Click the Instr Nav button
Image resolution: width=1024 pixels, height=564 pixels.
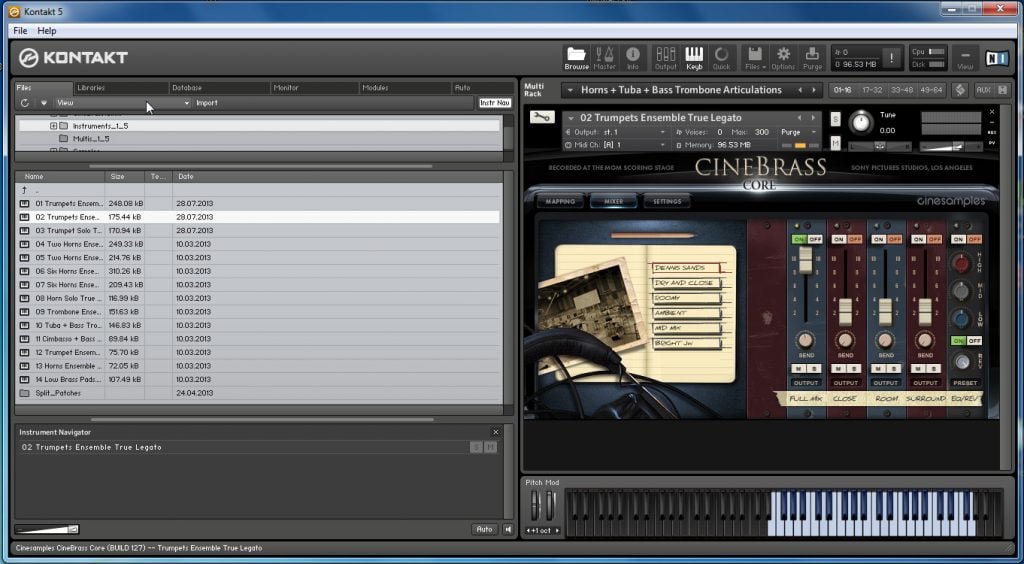tap(494, 102)
